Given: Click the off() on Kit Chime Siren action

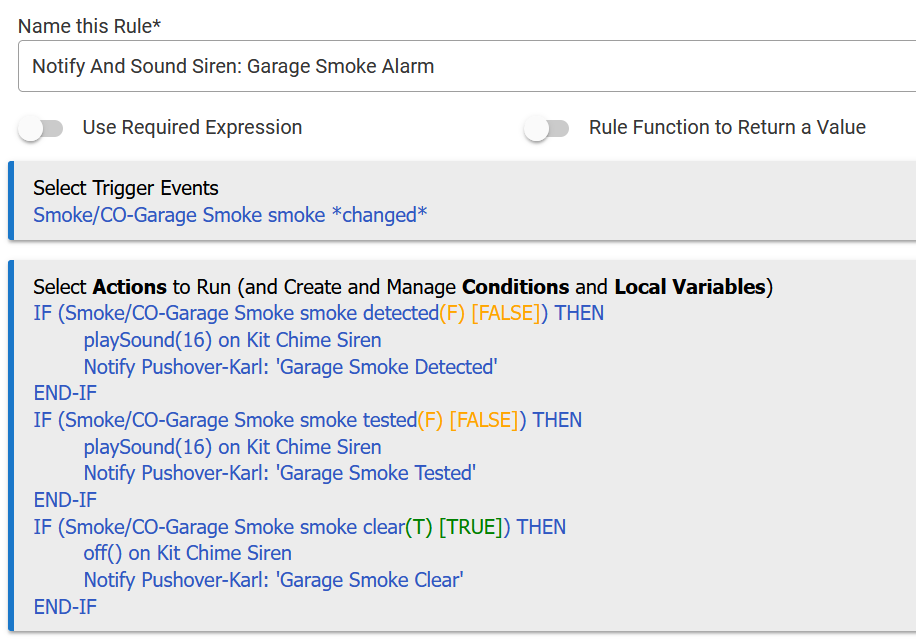Looking at the screenshot, I should click(187, 553).
